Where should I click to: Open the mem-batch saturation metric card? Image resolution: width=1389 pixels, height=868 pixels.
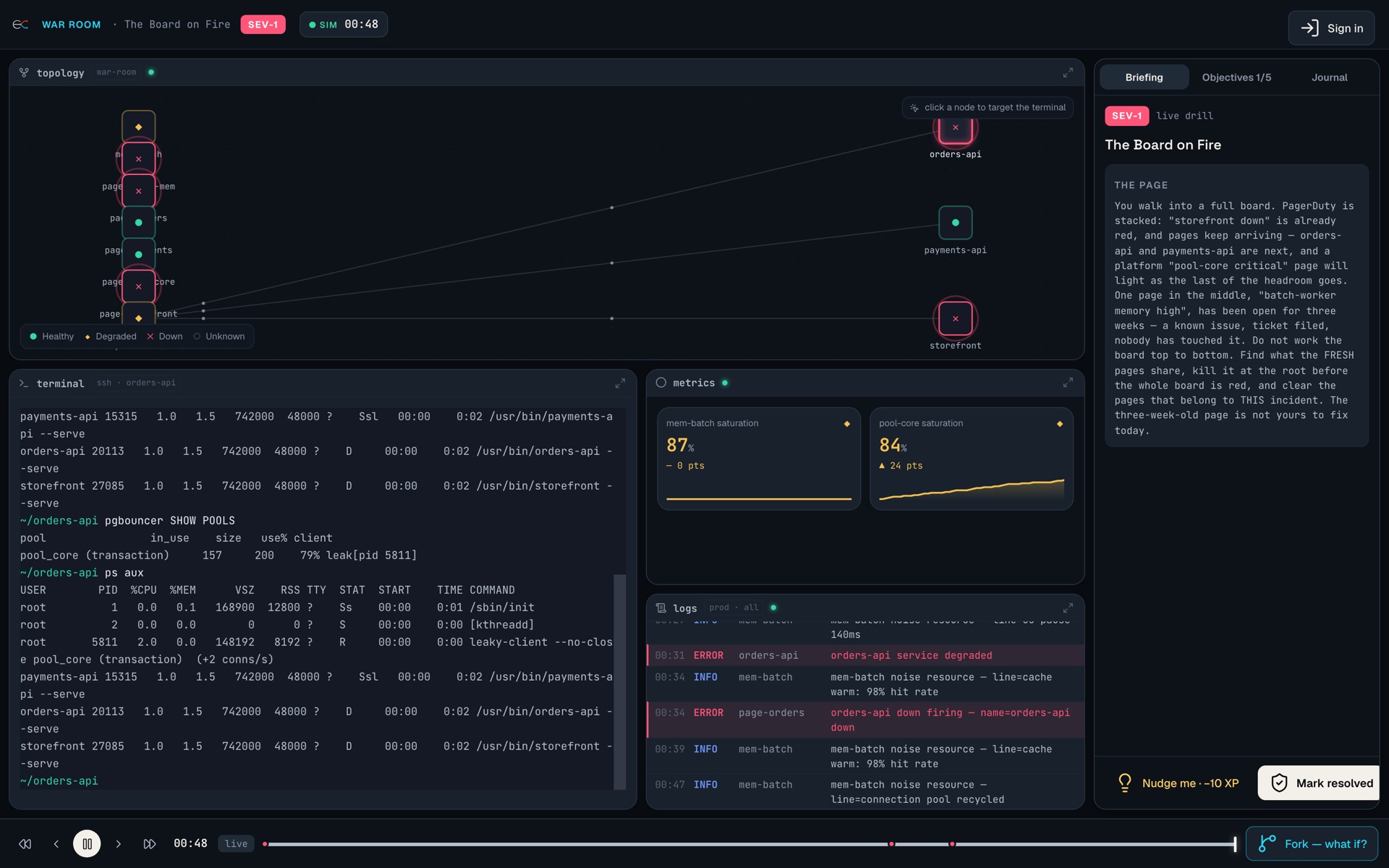click(758, 459)
